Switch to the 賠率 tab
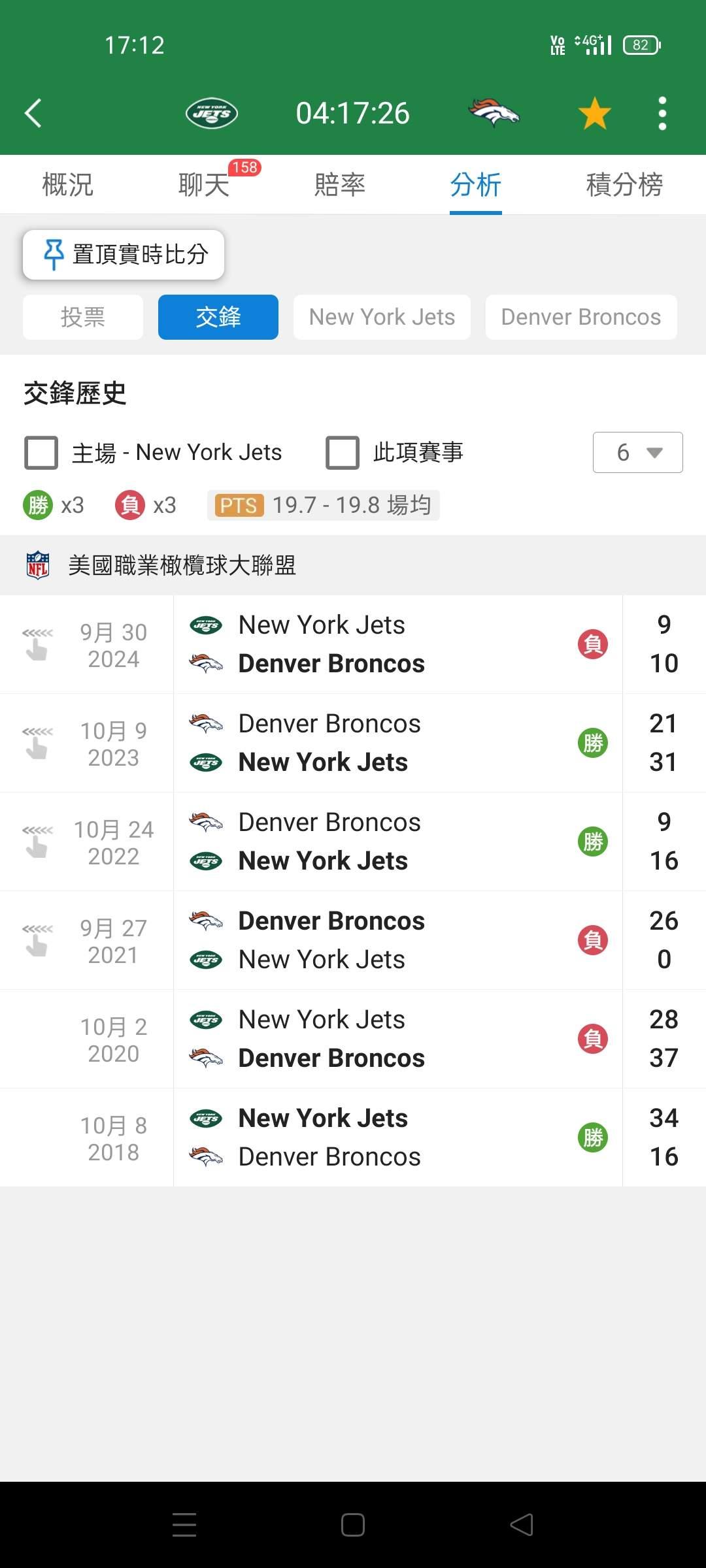Viewport: 706px width, 1568px height. coord(339,185)
